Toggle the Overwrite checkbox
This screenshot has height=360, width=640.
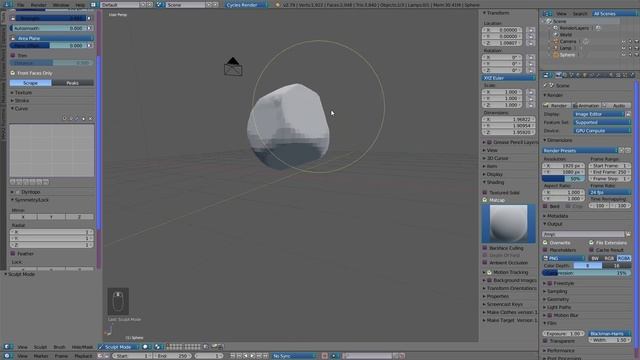545,242
